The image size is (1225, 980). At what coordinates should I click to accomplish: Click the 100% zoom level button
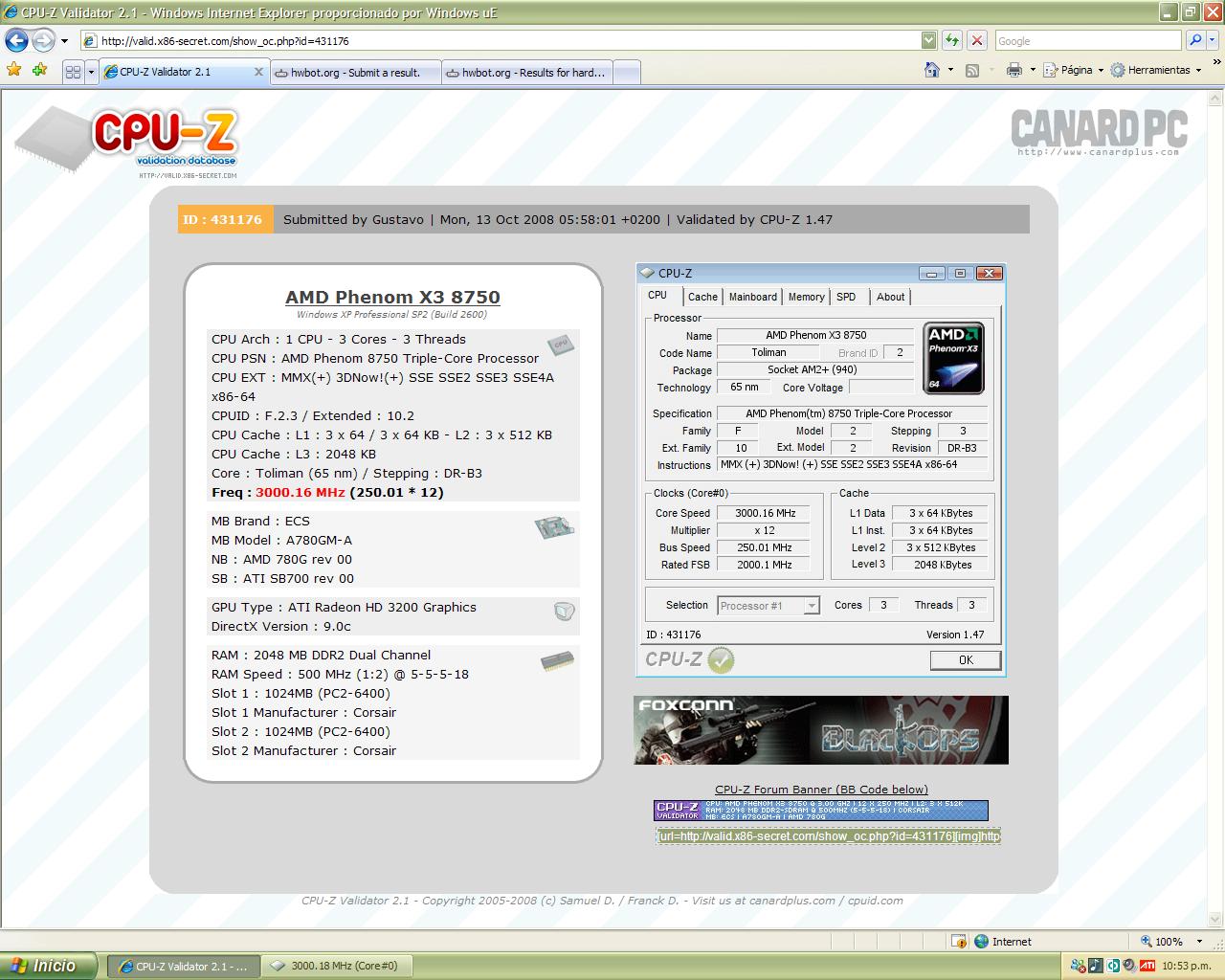coord(1161,941)
